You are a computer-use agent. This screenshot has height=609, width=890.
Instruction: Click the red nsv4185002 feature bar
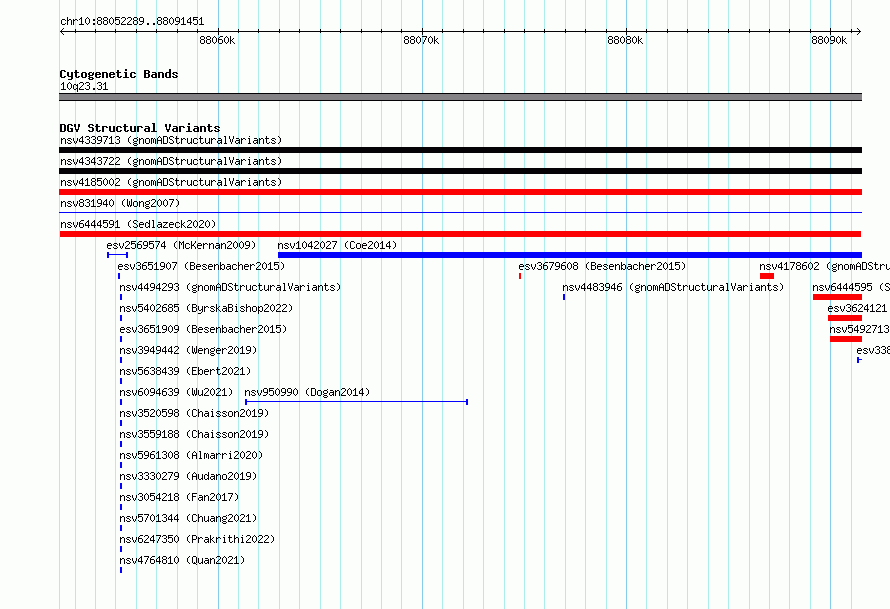click(460, 192)
